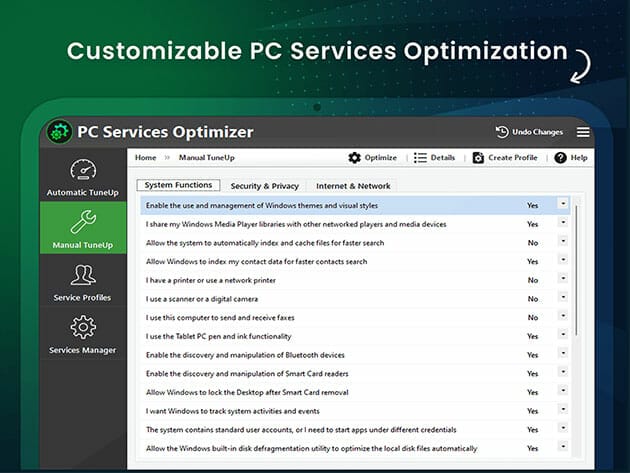This screenshot has height=473, width=630.
Task: Open dropdown for scanner or digital camera
Action: pos(563,298)
